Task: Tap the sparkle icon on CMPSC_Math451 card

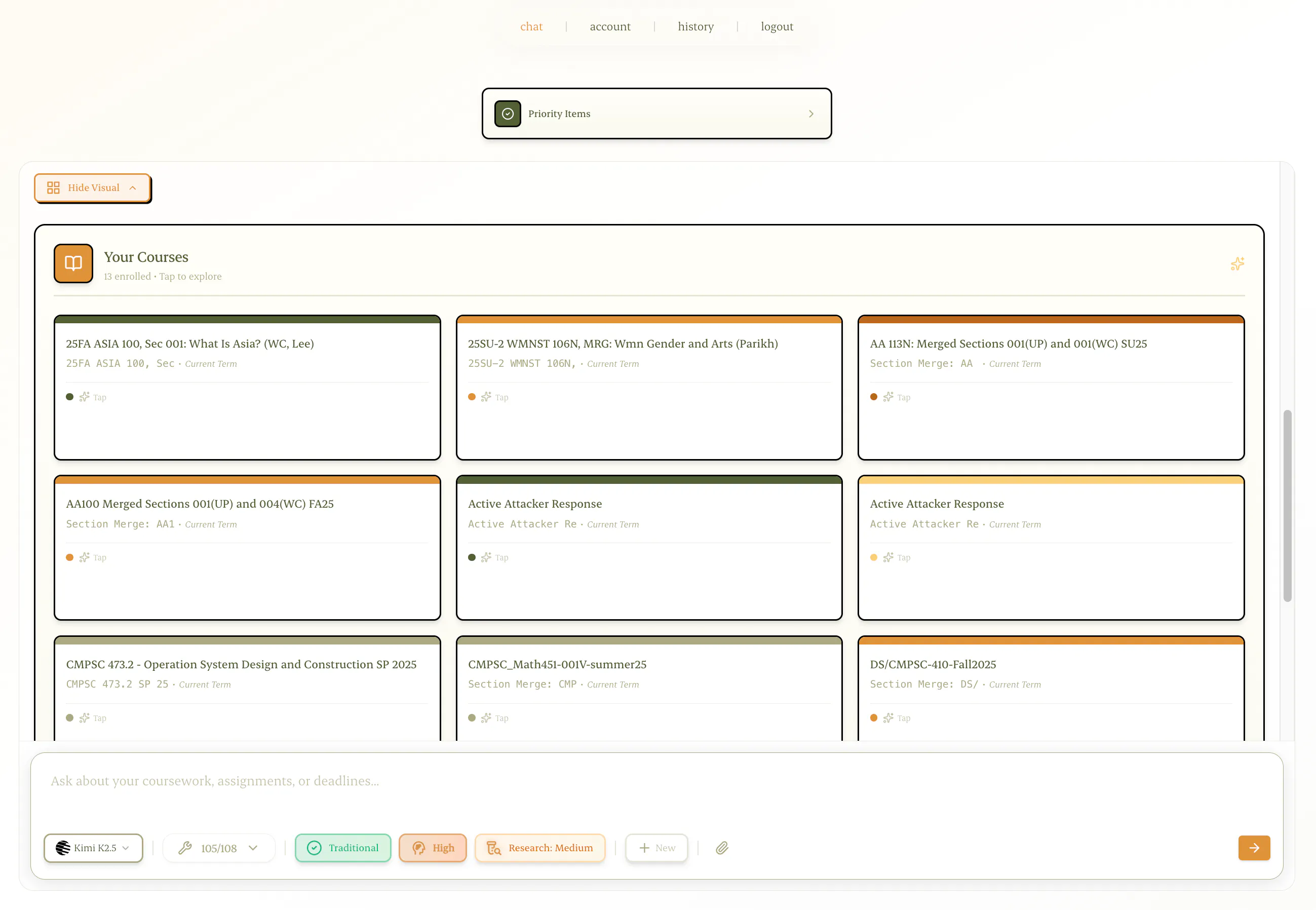Action: [x=486, y=718]
